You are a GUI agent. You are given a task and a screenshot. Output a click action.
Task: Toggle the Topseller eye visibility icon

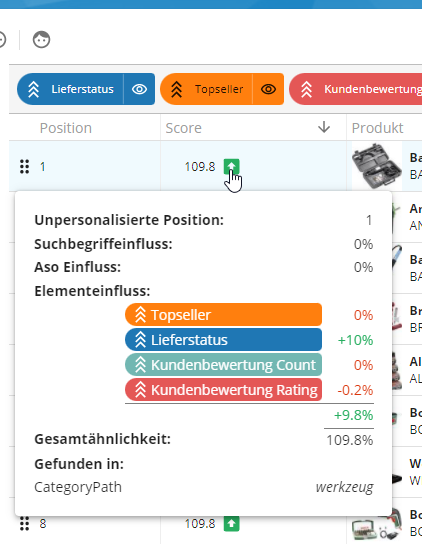(x=269, y=89)
